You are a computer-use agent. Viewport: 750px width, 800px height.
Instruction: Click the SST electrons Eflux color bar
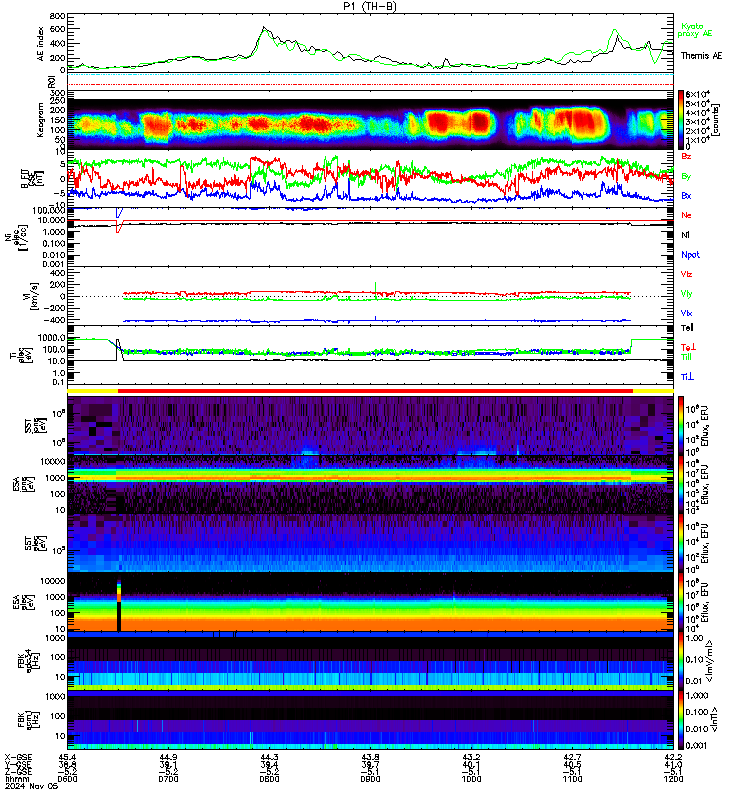pos(681,542)
